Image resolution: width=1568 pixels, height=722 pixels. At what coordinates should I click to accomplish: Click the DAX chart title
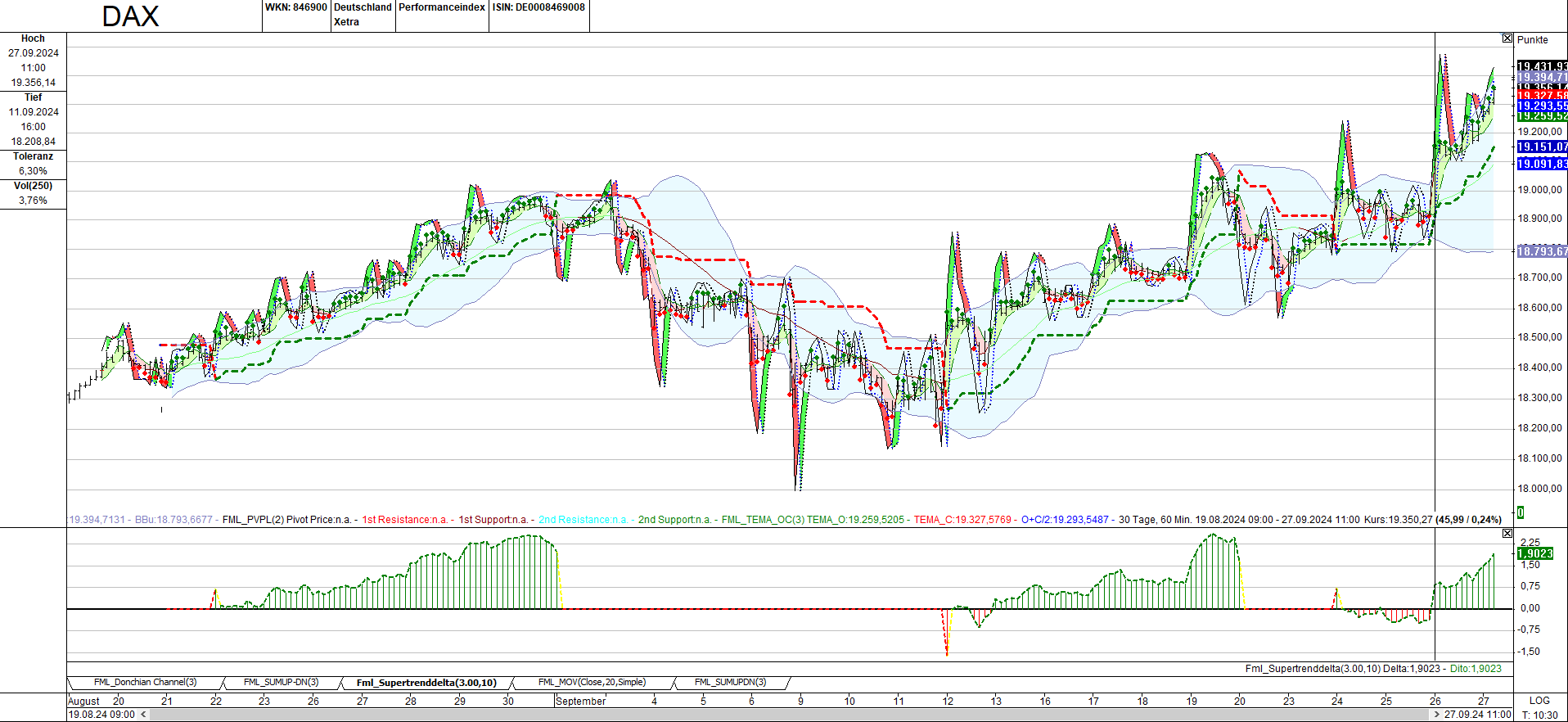(x=130, y=16)
